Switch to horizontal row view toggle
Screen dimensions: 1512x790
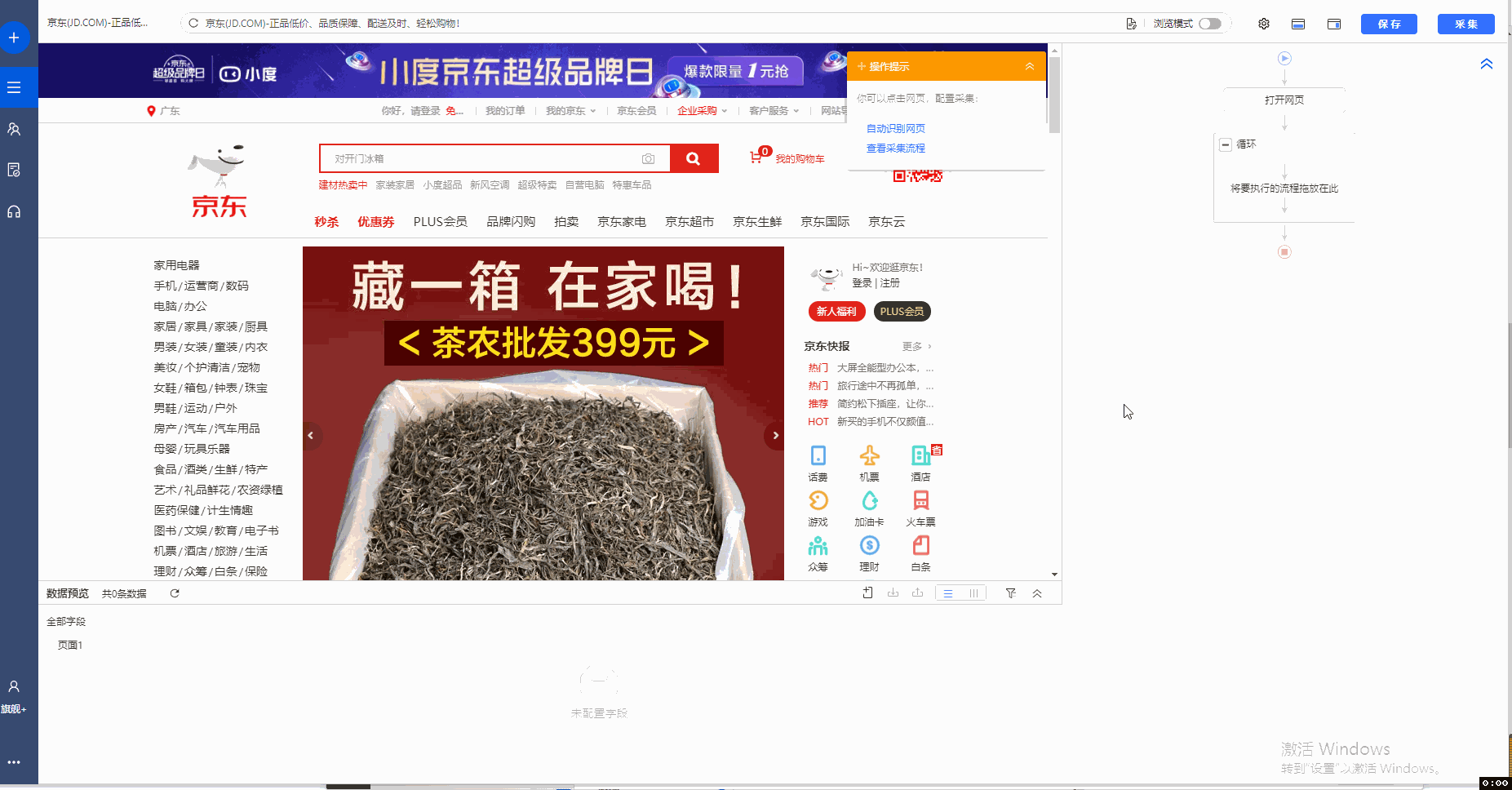coord(948,593)
